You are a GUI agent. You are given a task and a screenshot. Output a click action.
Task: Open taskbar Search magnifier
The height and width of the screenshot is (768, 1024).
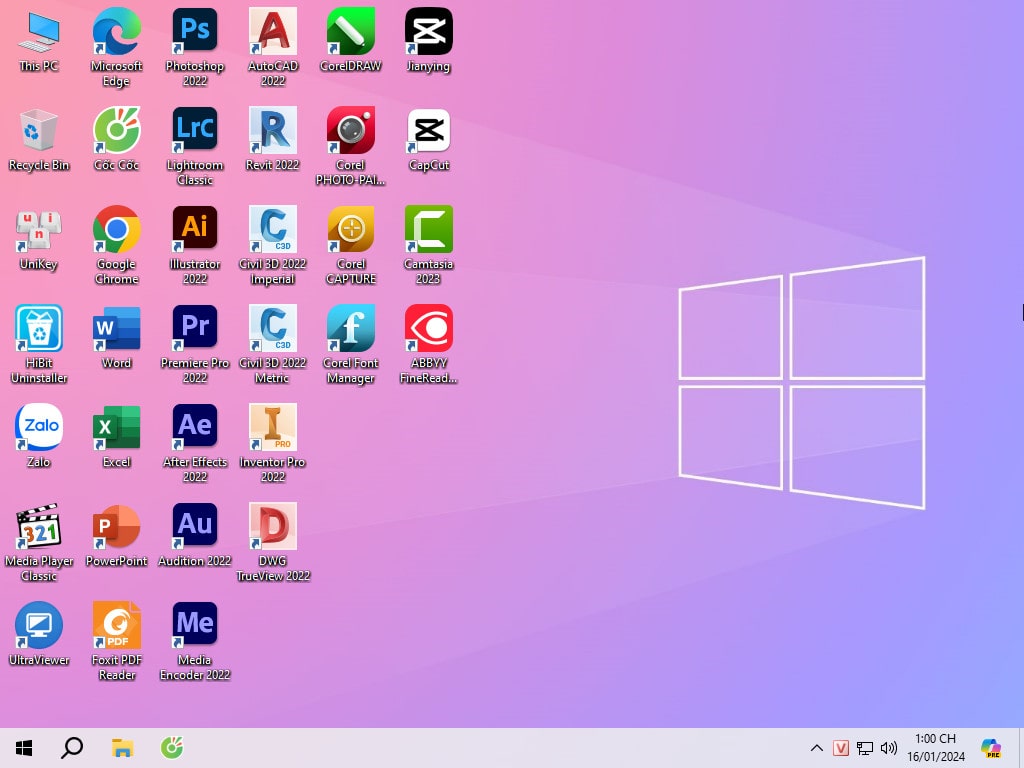tap(72, 748)
